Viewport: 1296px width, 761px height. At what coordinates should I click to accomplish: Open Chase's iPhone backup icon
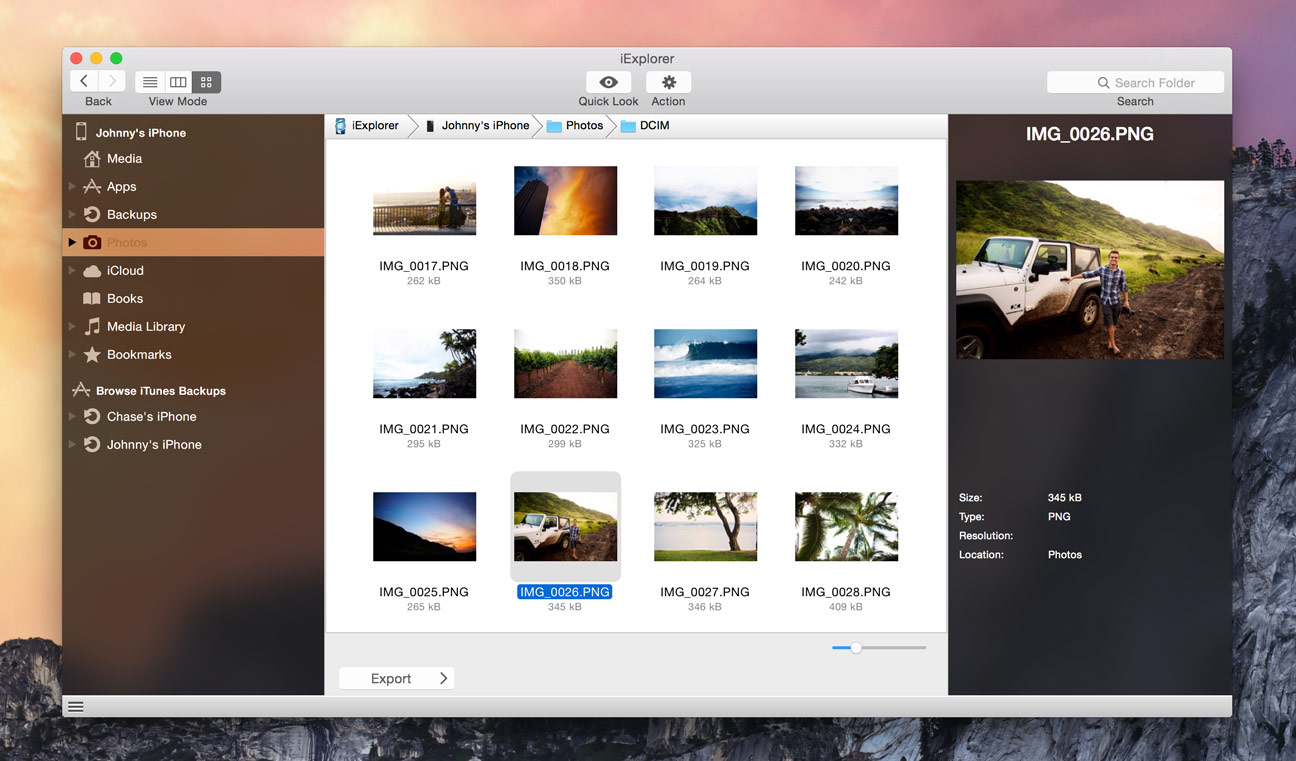pyautogui.click(x=92, y=417)
